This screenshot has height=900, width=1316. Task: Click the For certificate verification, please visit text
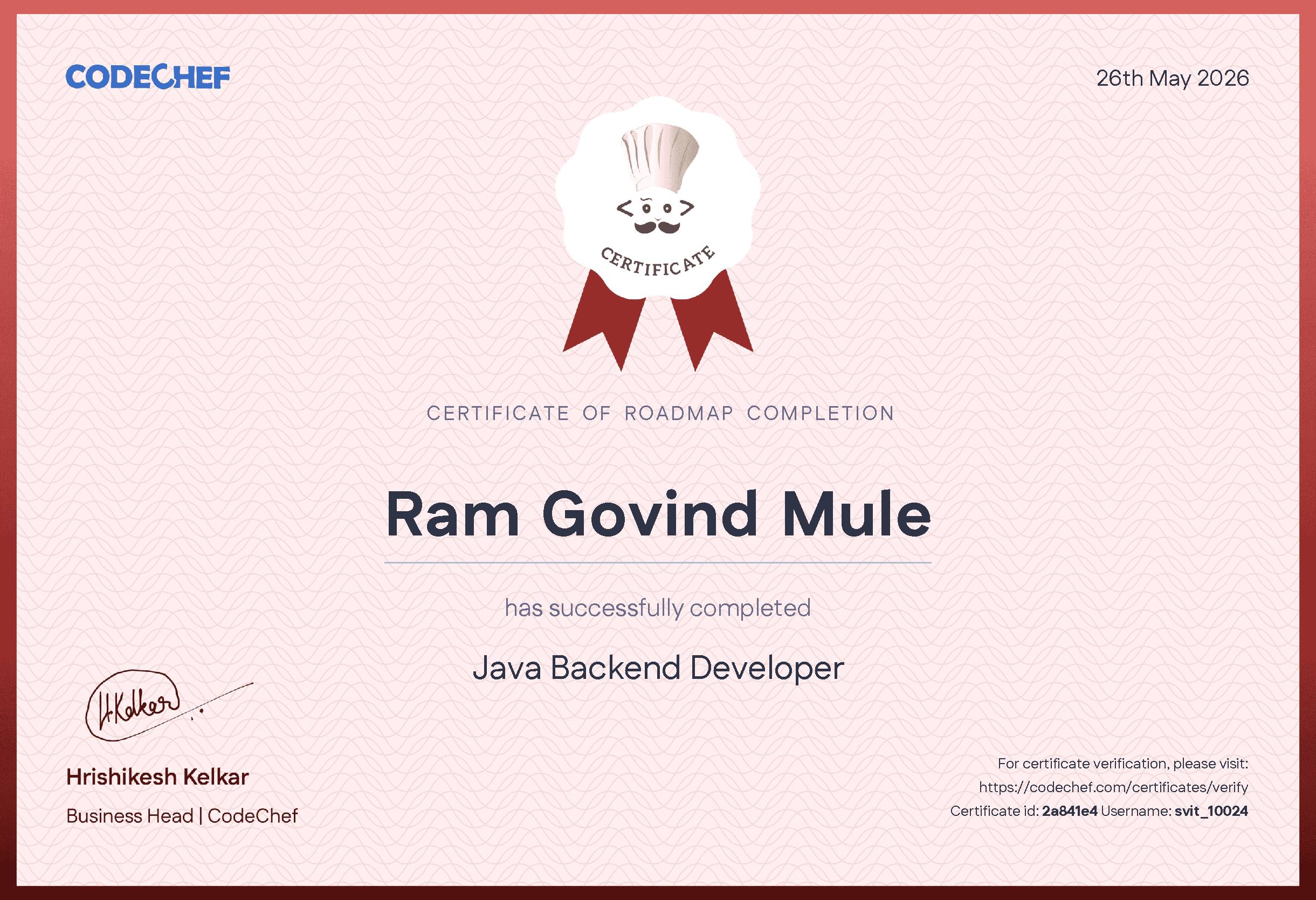point(1123,764)
